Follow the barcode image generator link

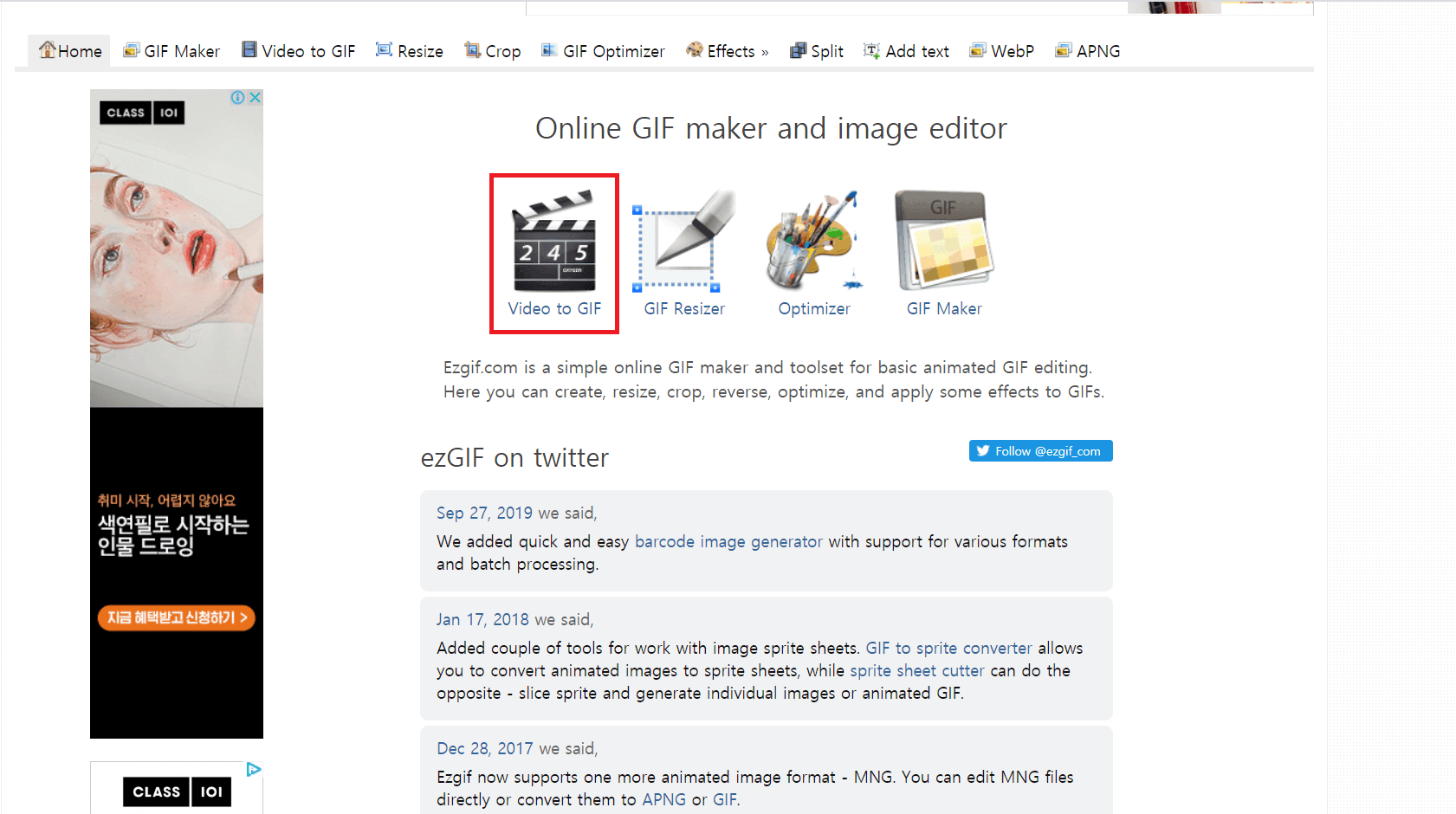coord(728,541)
